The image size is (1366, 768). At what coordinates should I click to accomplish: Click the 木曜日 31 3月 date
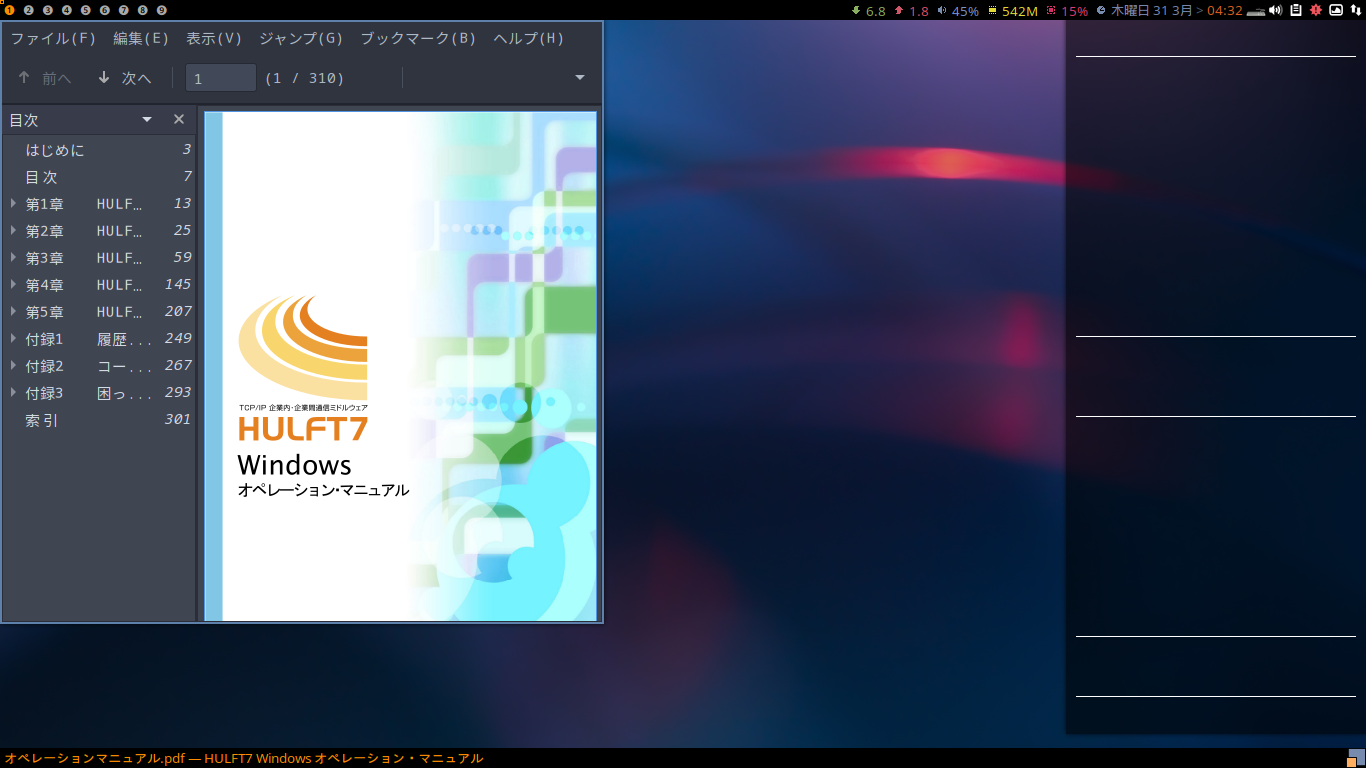coord(1151,11)
